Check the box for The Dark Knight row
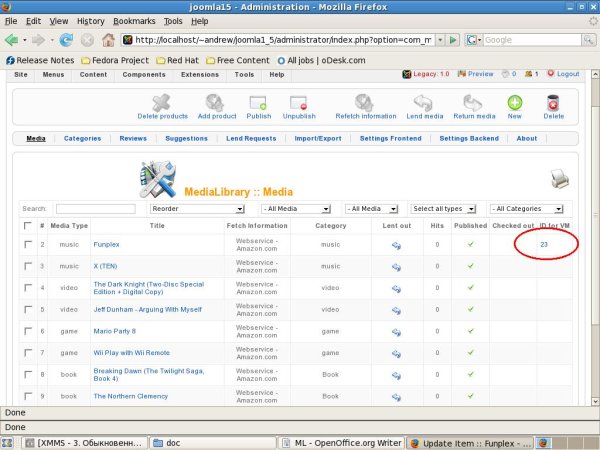Viewport: 600px width, 450px height. 28,287
